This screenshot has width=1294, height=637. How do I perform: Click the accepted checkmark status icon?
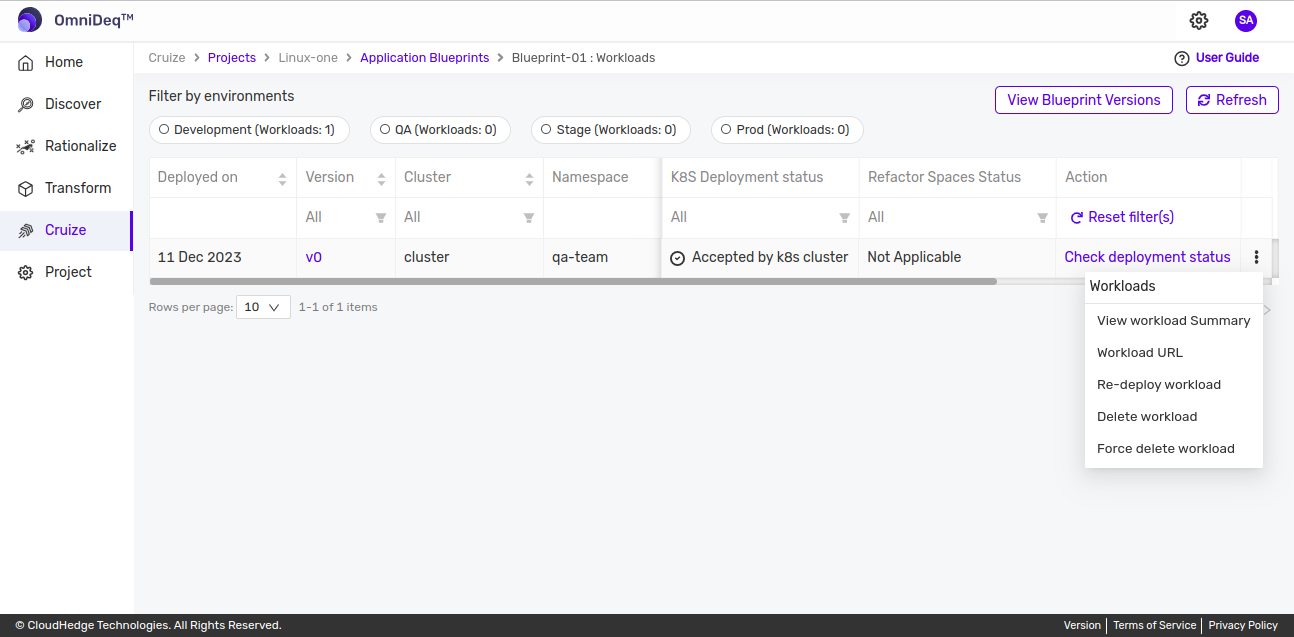point(677,258)
